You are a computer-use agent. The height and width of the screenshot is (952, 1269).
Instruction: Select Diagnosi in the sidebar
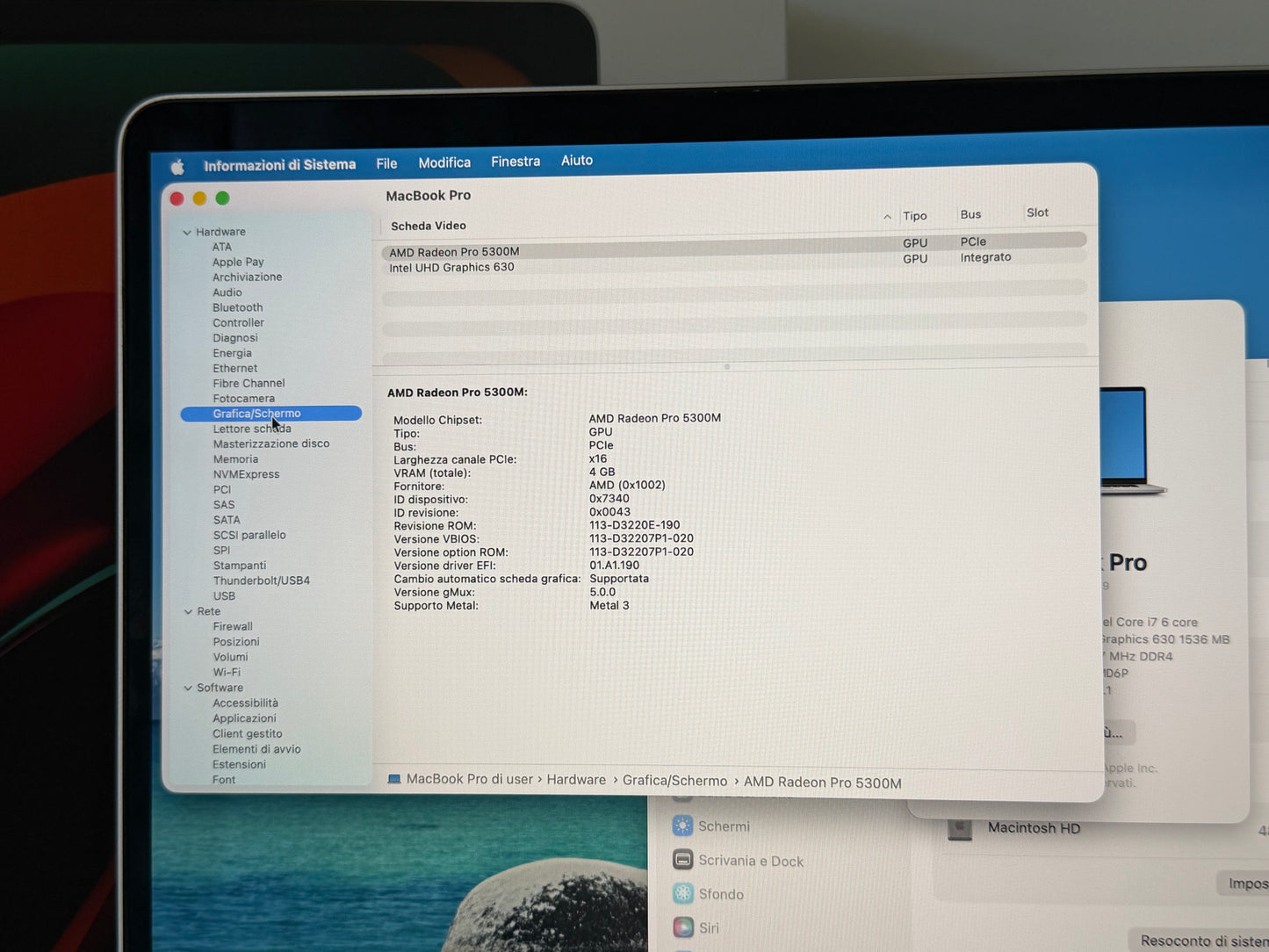(235, 337)
